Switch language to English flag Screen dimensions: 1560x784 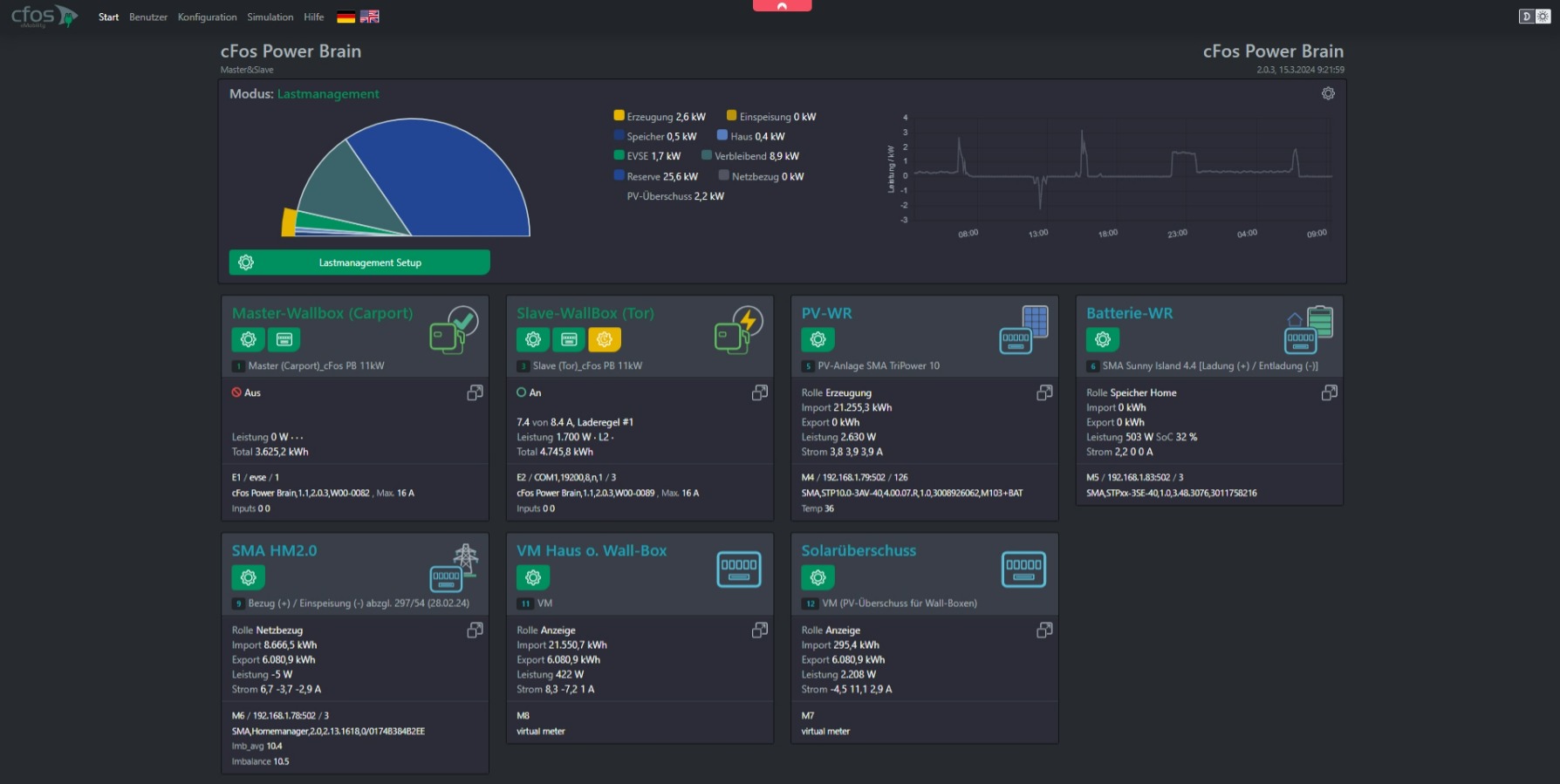coord(370,17)
